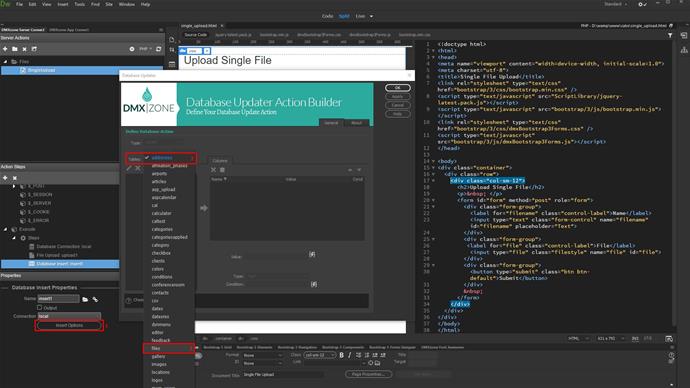Viewport: 690px width, 388px height.
Task: Remove selected action step
Action: (x=15, y=178)
